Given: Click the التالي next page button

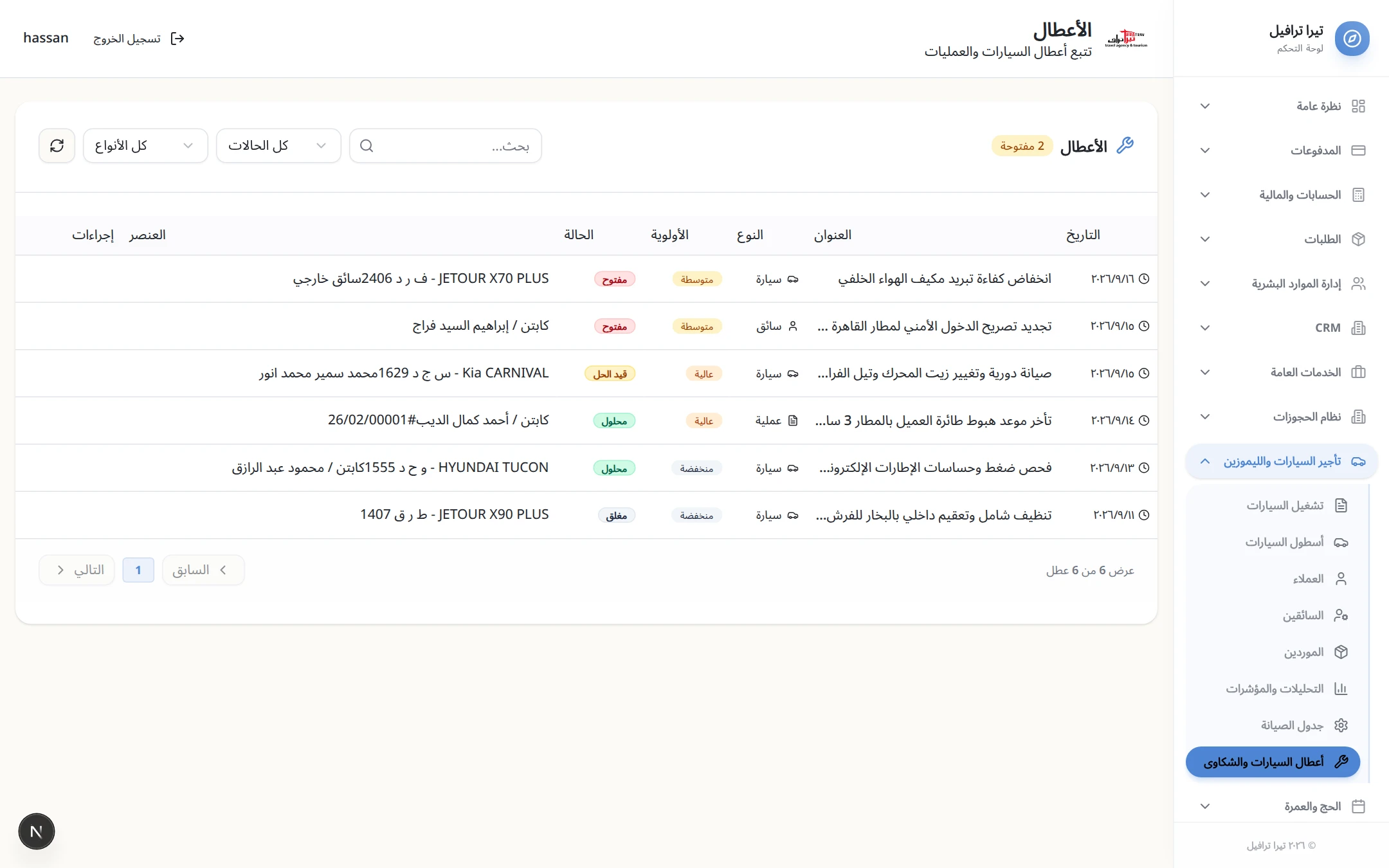Looking at the screenshot, I should click(77, 570).
